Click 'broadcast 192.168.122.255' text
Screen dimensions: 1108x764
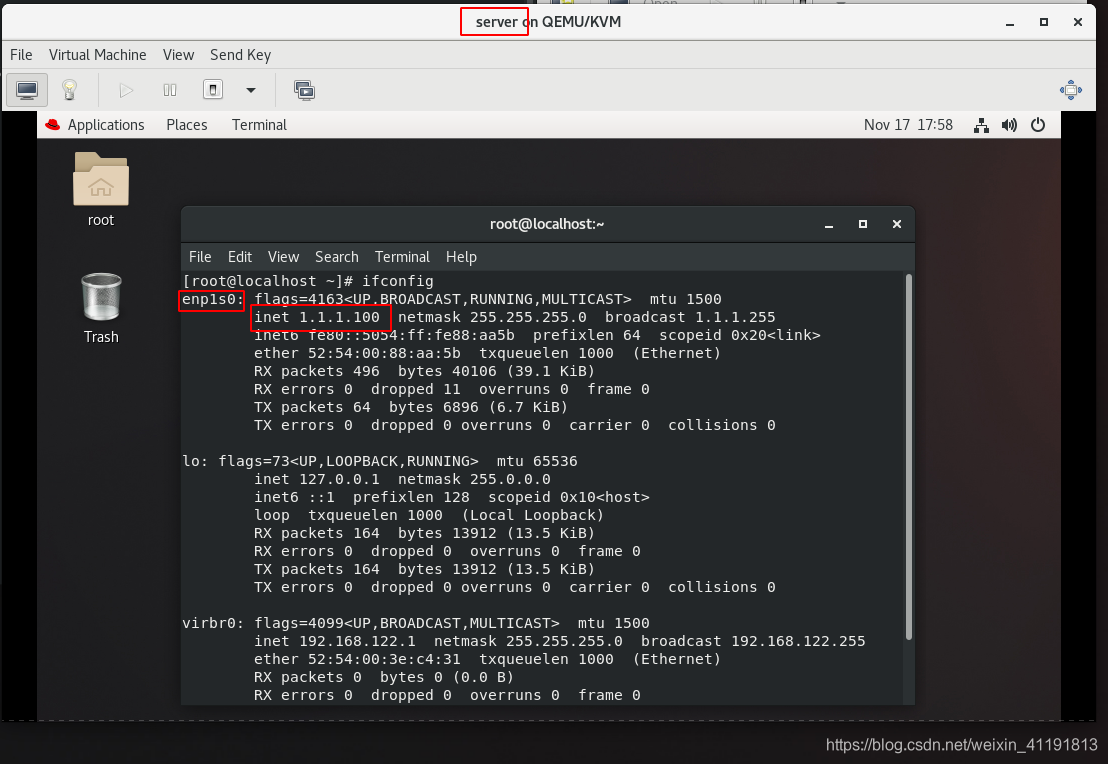[x=753, y=641]
